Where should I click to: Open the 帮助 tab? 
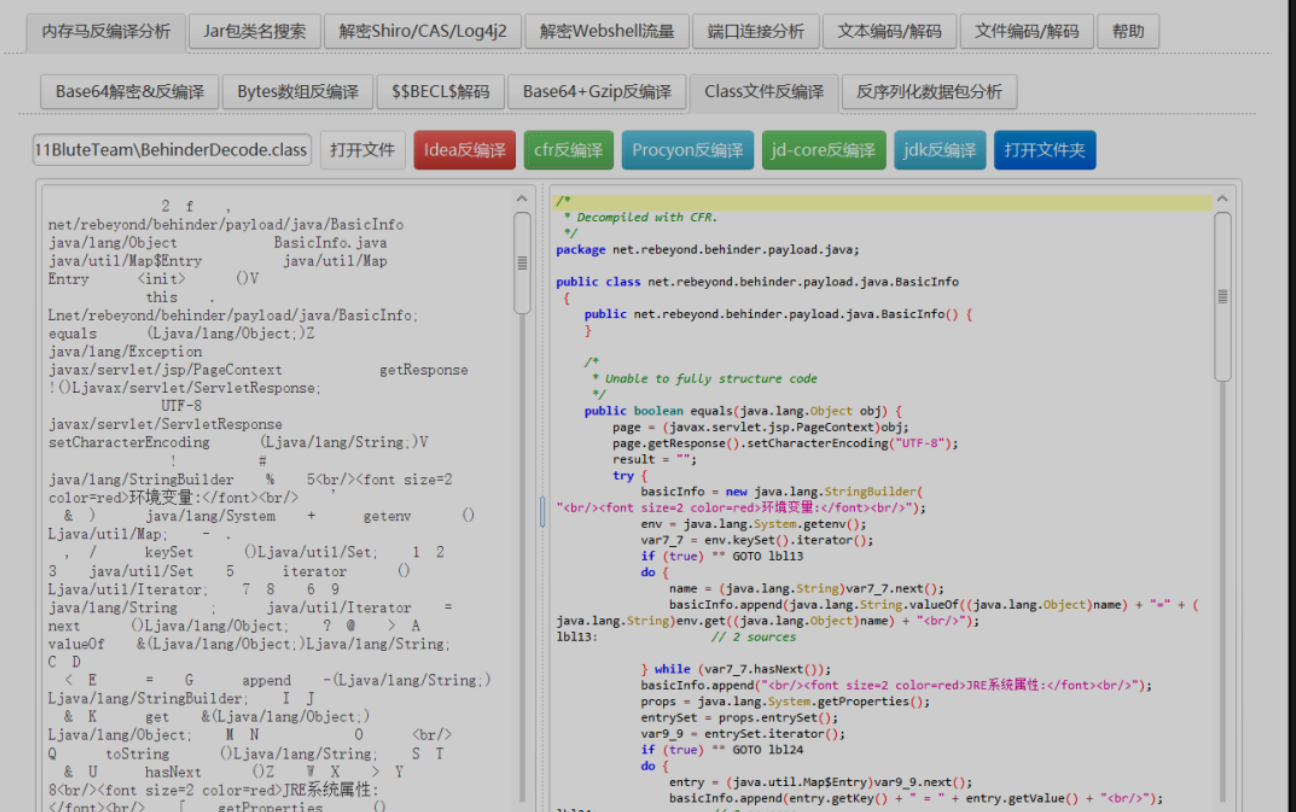pyautogui.click(x=1128, y=31)
